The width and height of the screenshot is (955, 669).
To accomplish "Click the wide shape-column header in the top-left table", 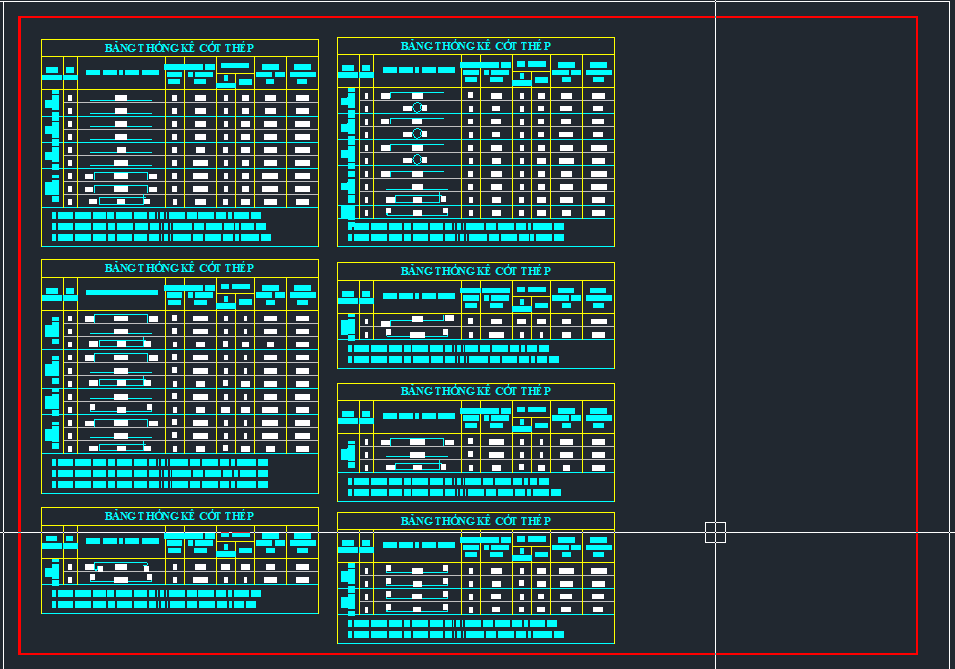I will click(x=122, y=72).
